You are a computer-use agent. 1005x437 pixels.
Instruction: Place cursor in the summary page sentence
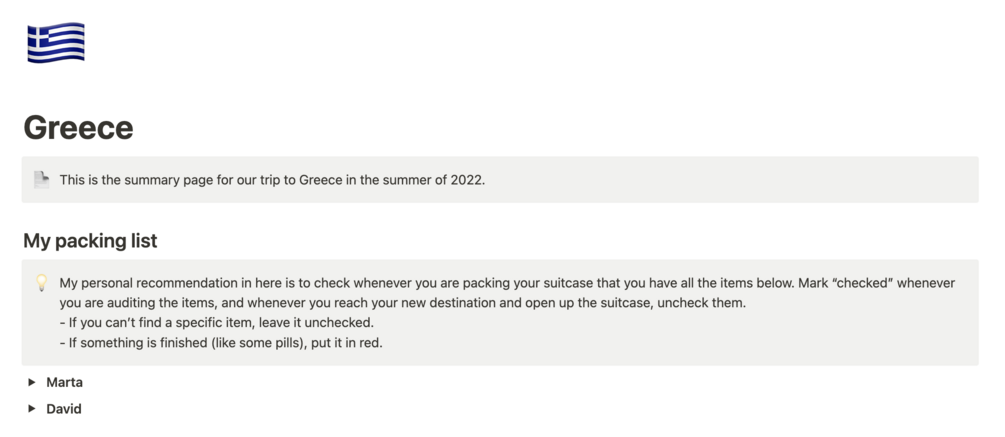point(272,180)
